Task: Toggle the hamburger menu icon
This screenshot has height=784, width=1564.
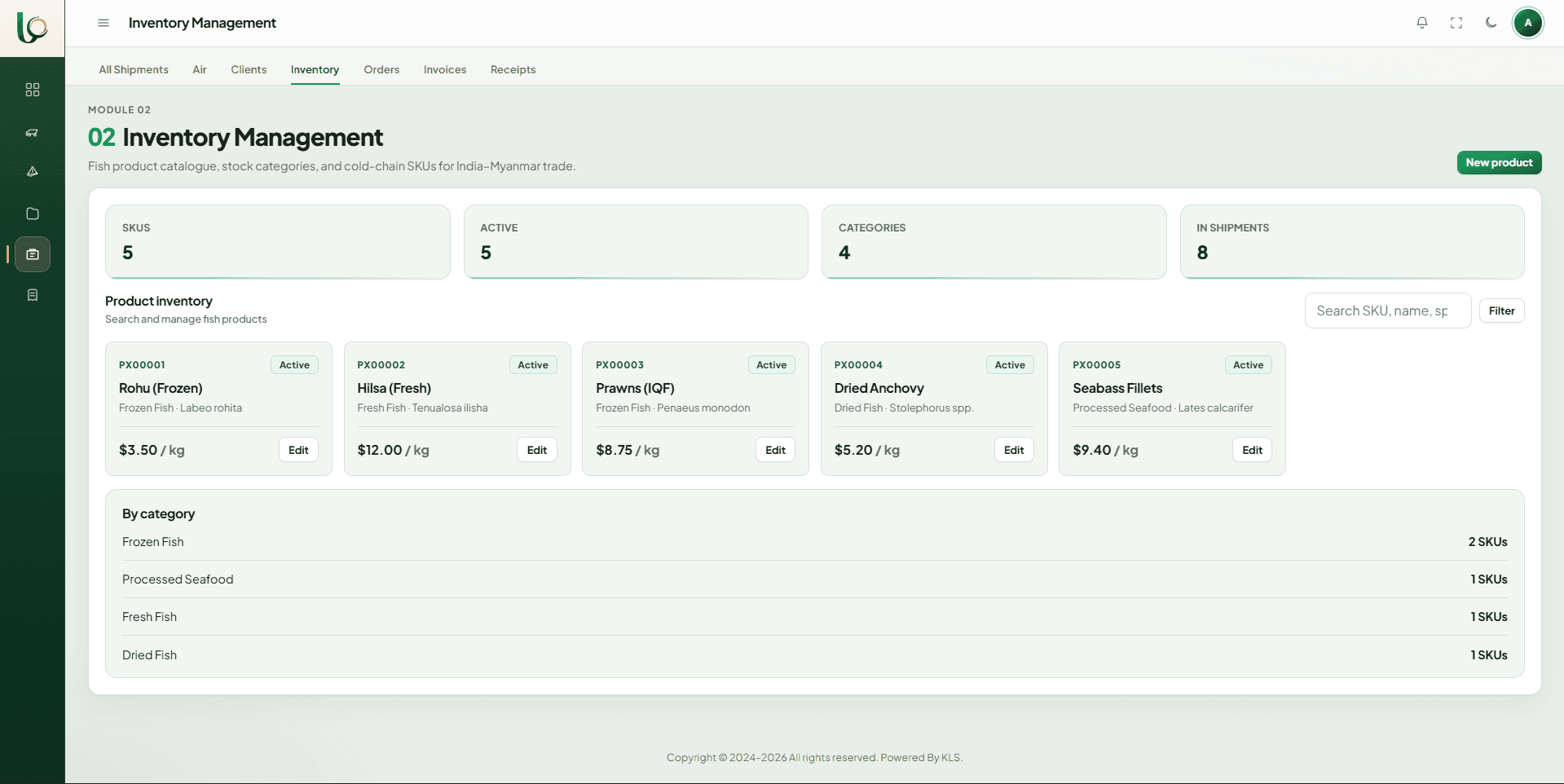Action: (104, 23)
